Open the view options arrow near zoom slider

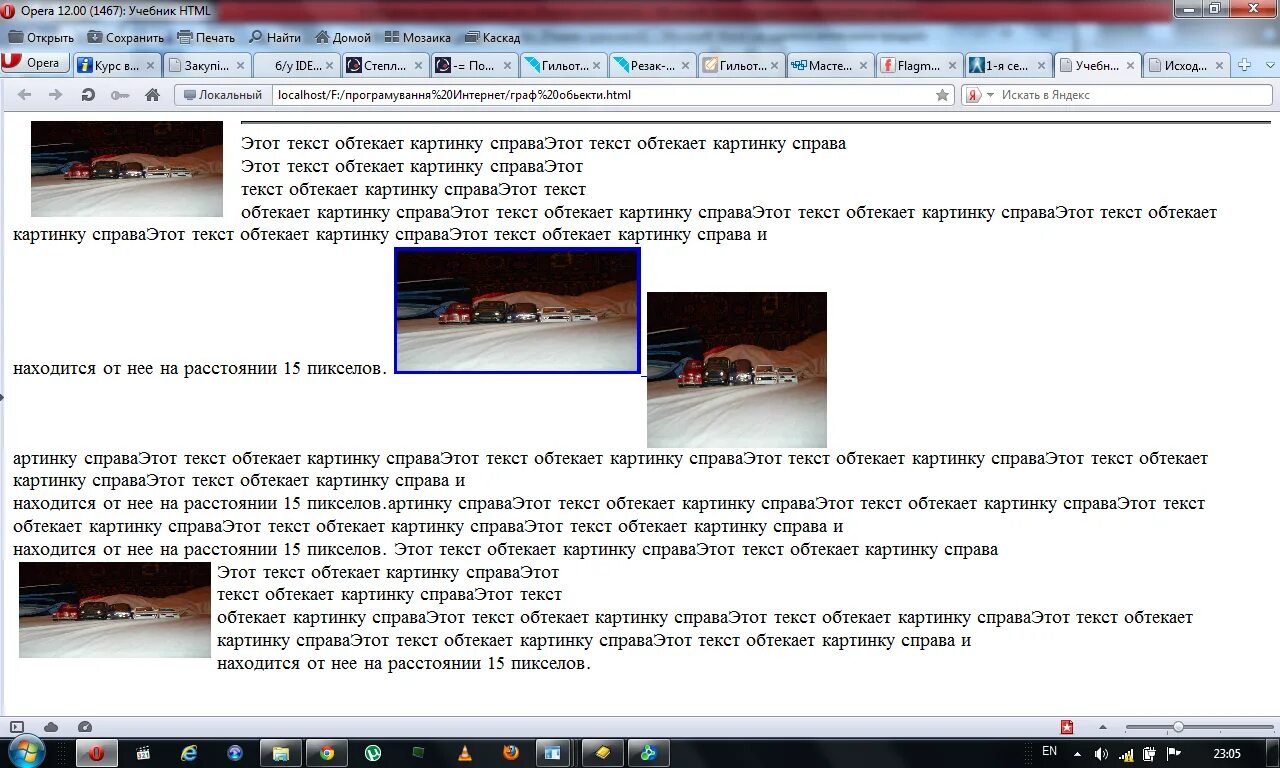1103,727
